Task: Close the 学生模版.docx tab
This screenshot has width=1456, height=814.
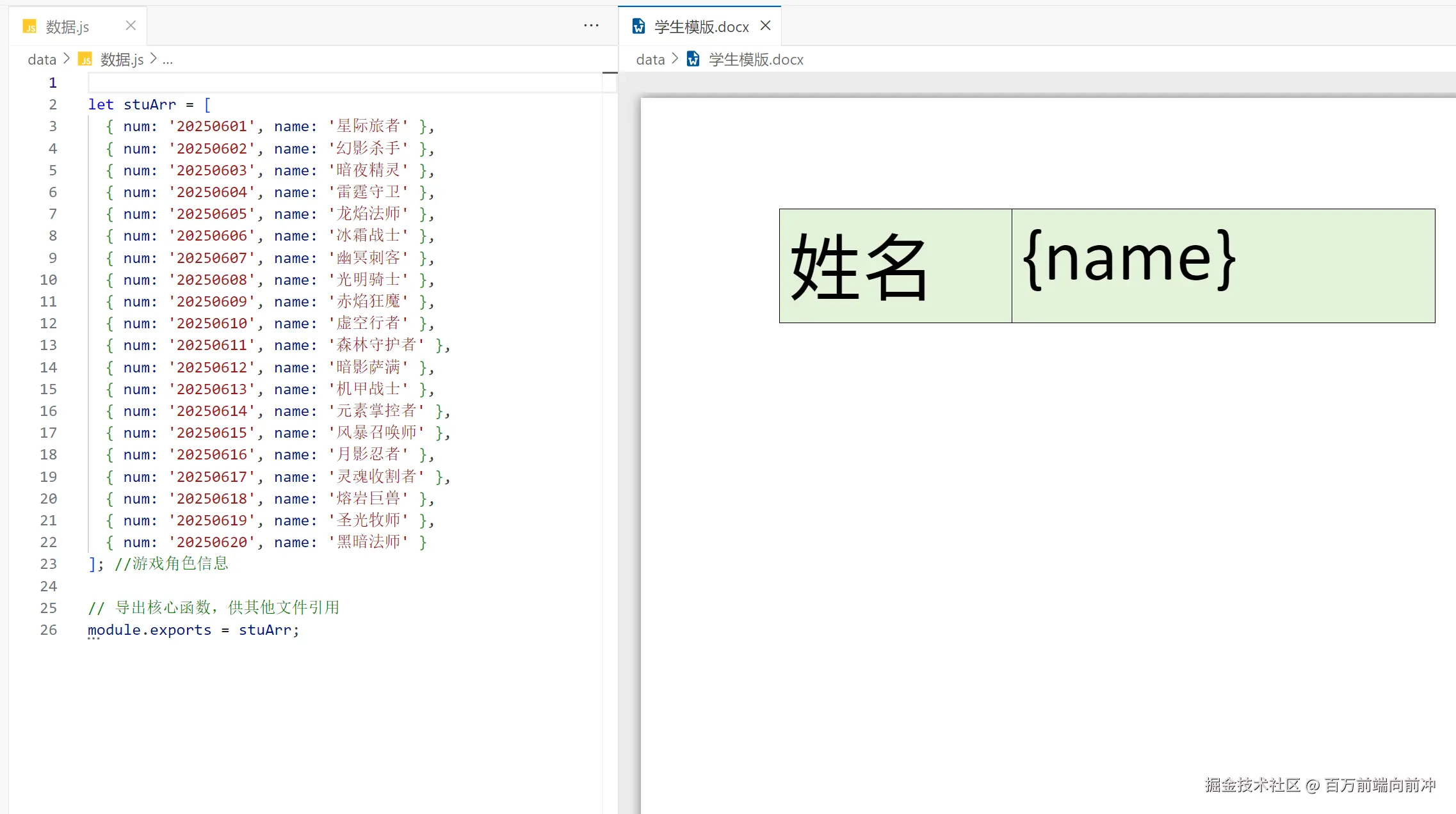Action: click(x=766, y=26)
